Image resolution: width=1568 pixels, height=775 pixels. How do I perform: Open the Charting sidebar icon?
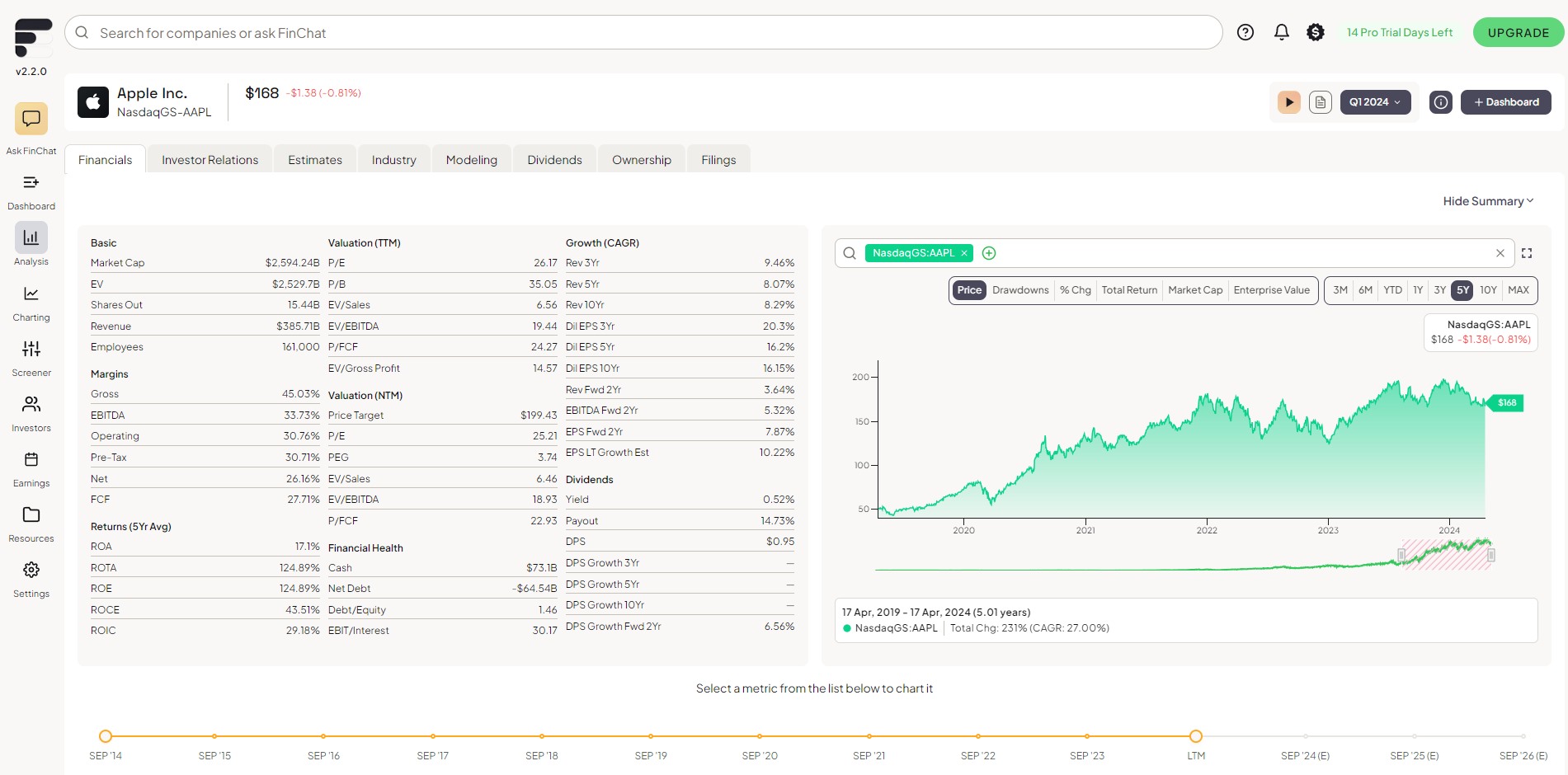(x=31, y=294)
